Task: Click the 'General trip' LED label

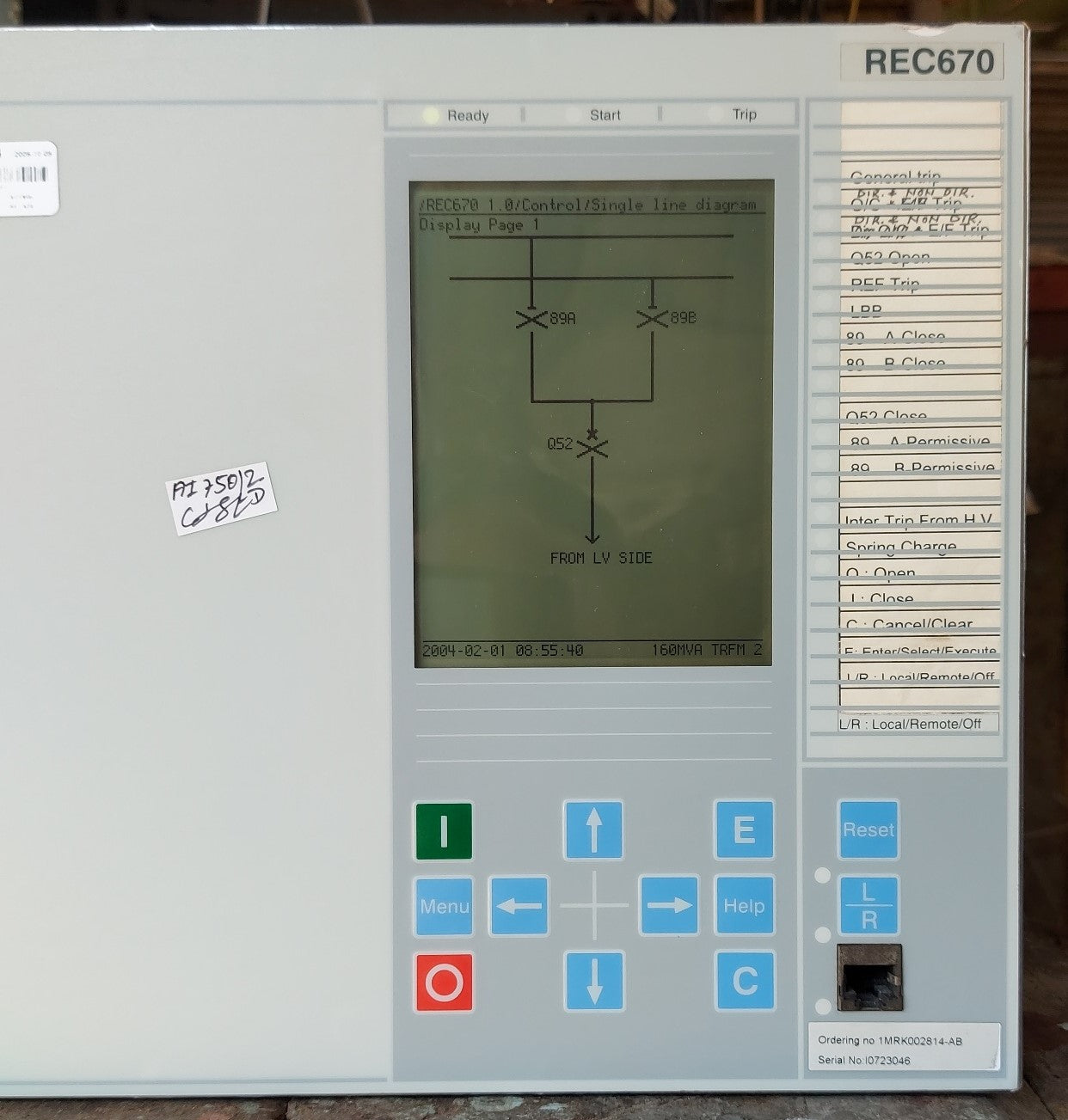Action: point(895,177)
